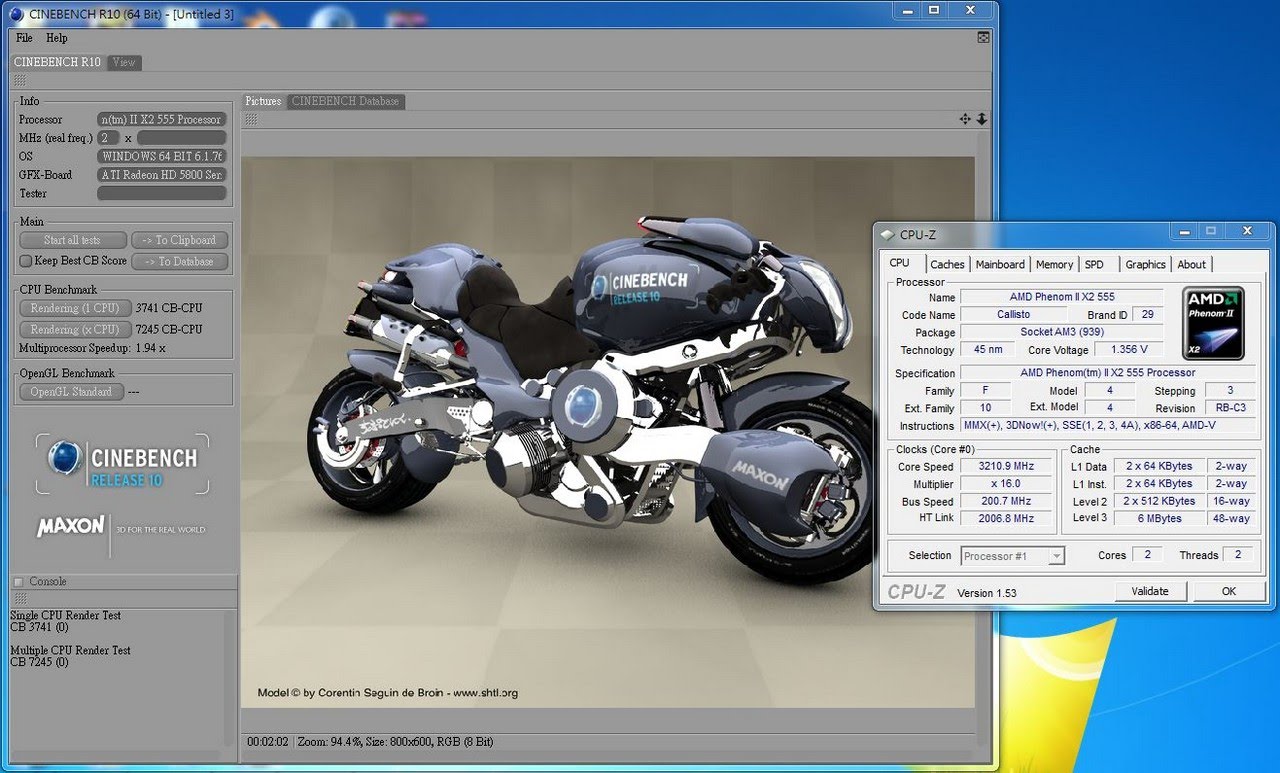
Task: Click Package value Socket AM3 (939)
Action: (1062, 332)
